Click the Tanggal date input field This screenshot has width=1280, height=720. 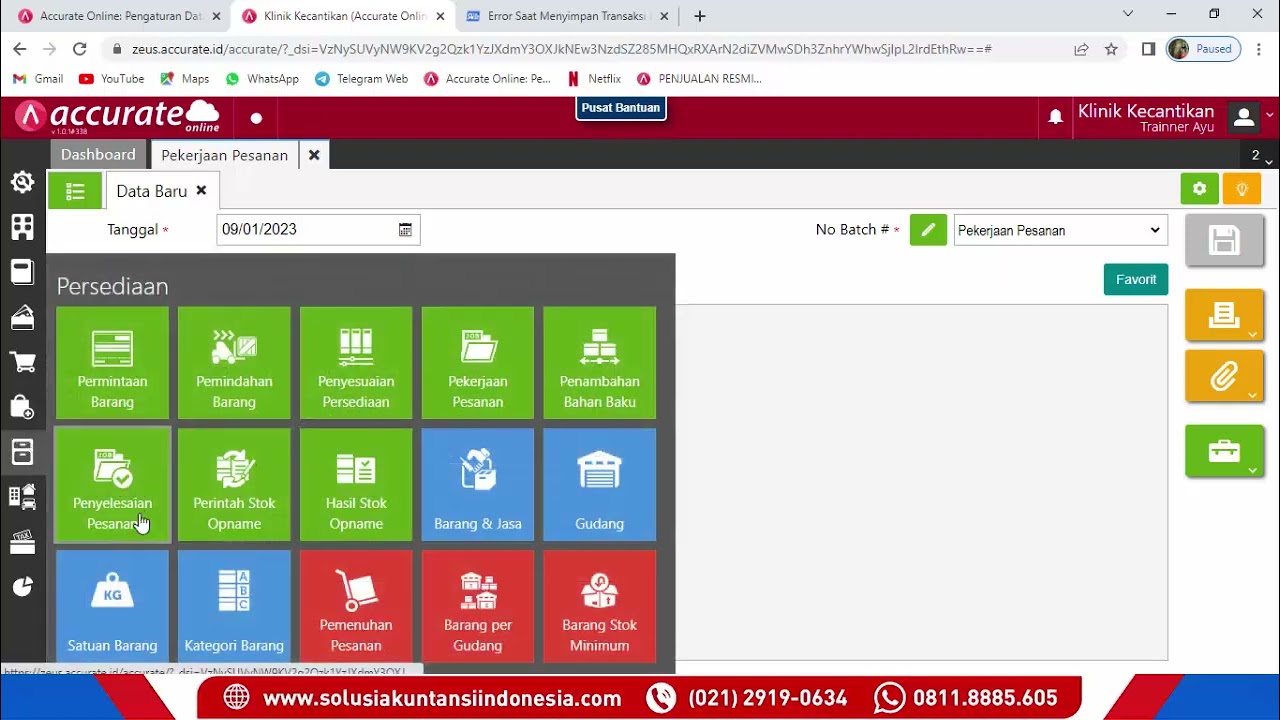(318, 230)
